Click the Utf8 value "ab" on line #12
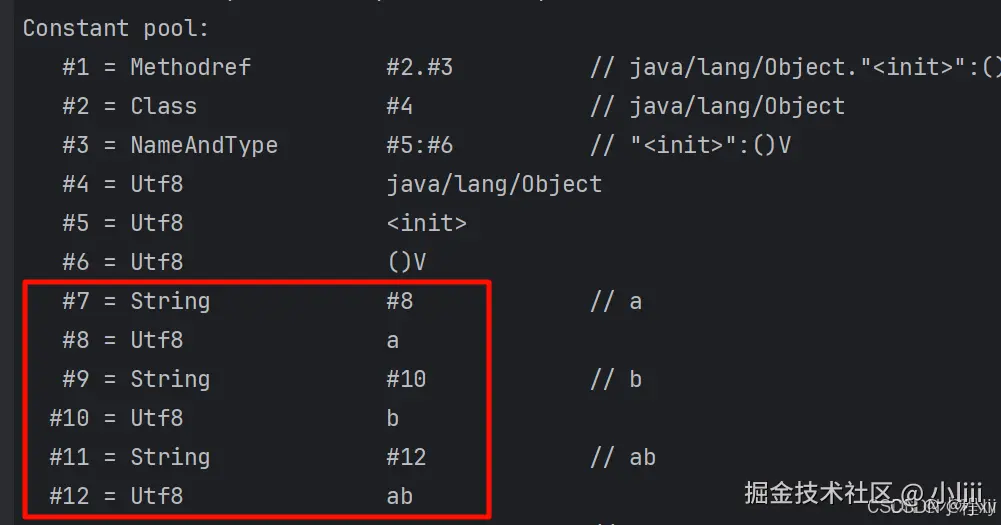 pos(399,496)
